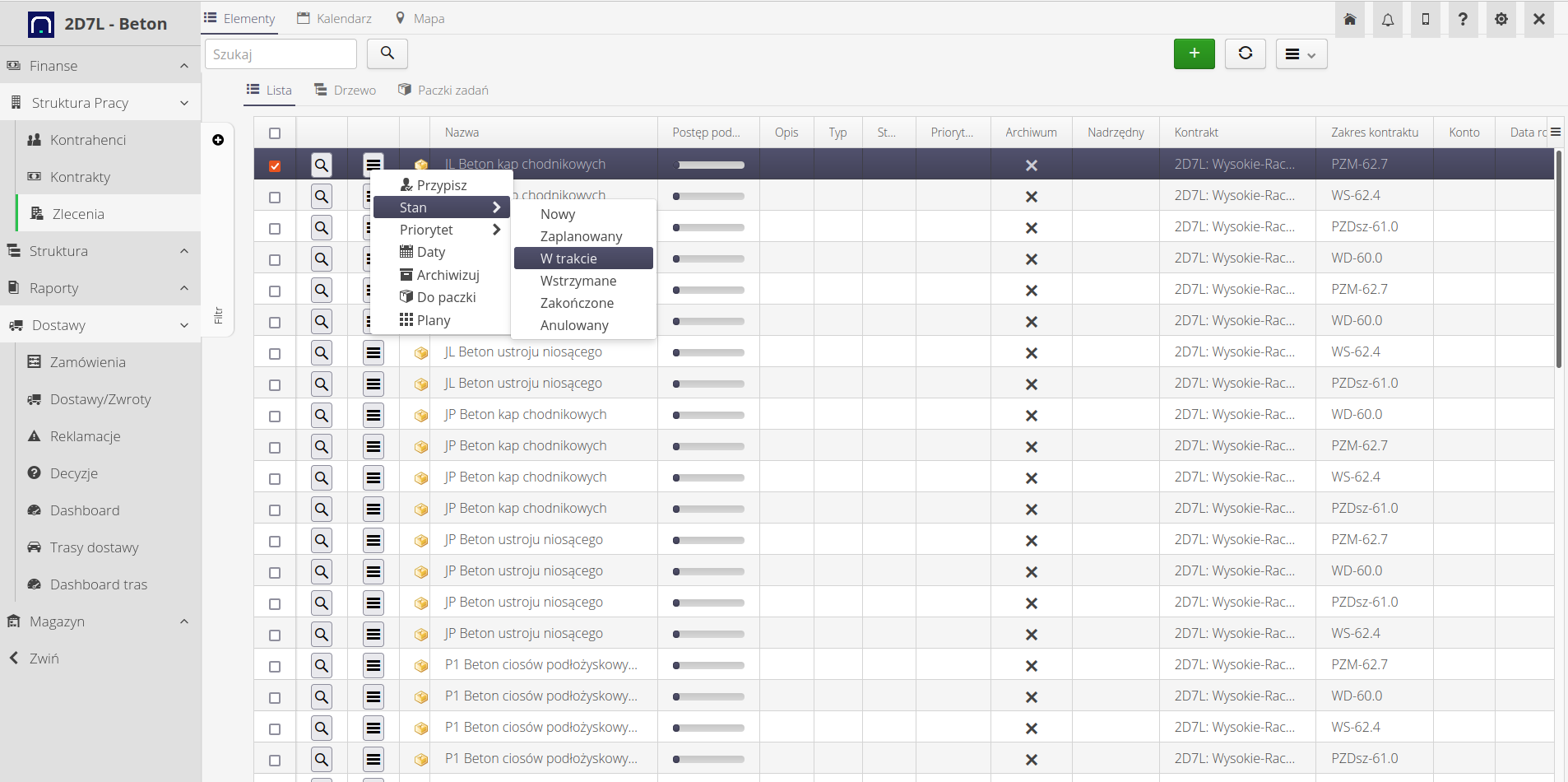The height and width of the screenshot is (782, 1568).
Task: Click the green add new element button
Action: pos(1195,54)
